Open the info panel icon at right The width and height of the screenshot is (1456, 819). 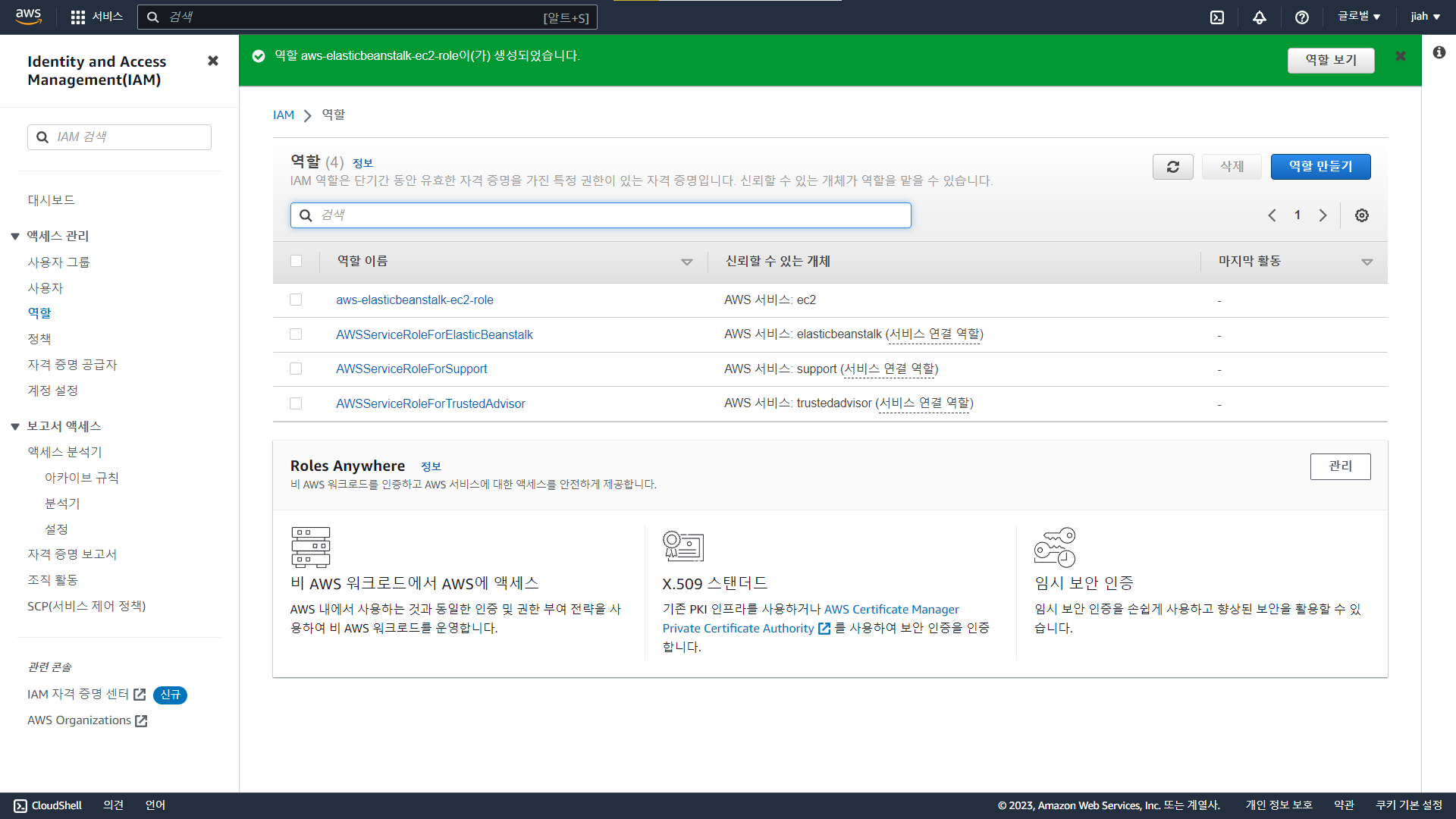click(x=1439, y=52)
